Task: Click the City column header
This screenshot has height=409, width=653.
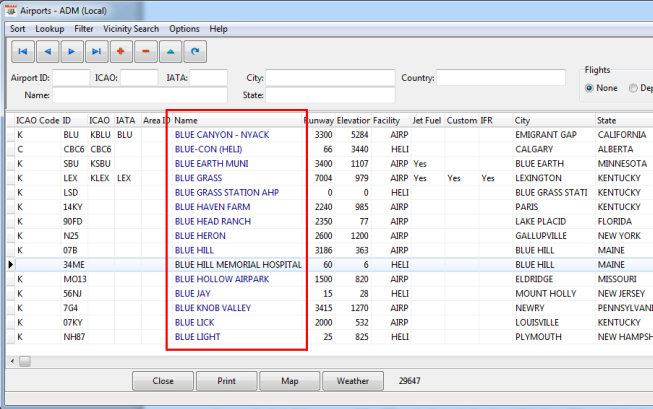Action: (553, 120)
